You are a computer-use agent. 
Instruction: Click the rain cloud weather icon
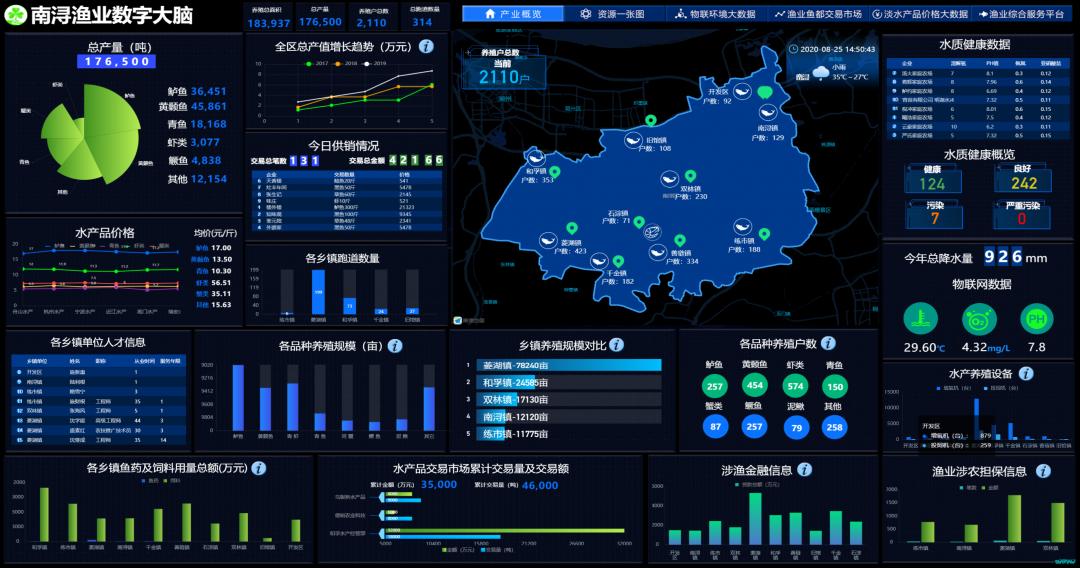point(820,72)
